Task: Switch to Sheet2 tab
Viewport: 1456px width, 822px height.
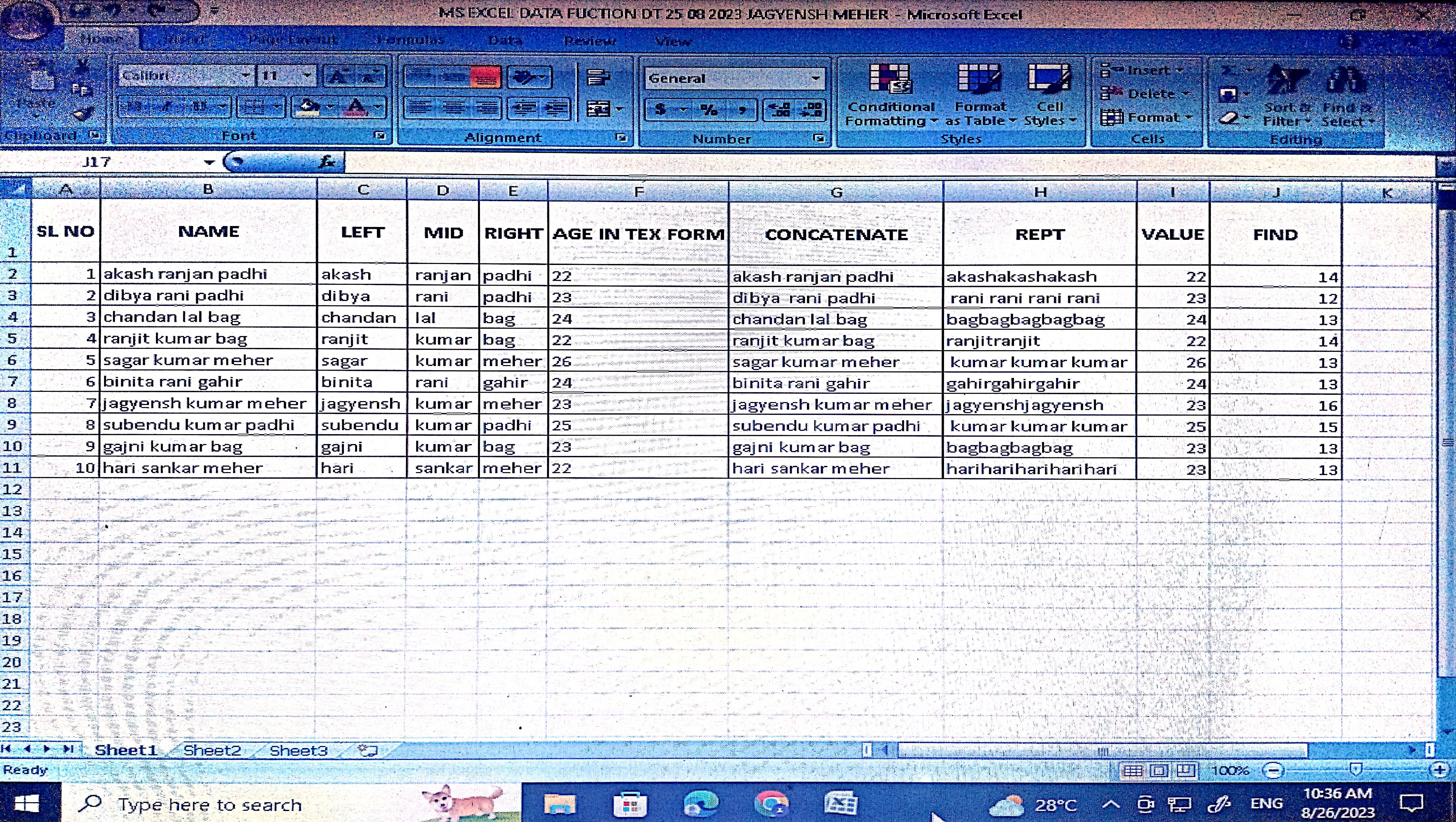Action: (212, 750)
